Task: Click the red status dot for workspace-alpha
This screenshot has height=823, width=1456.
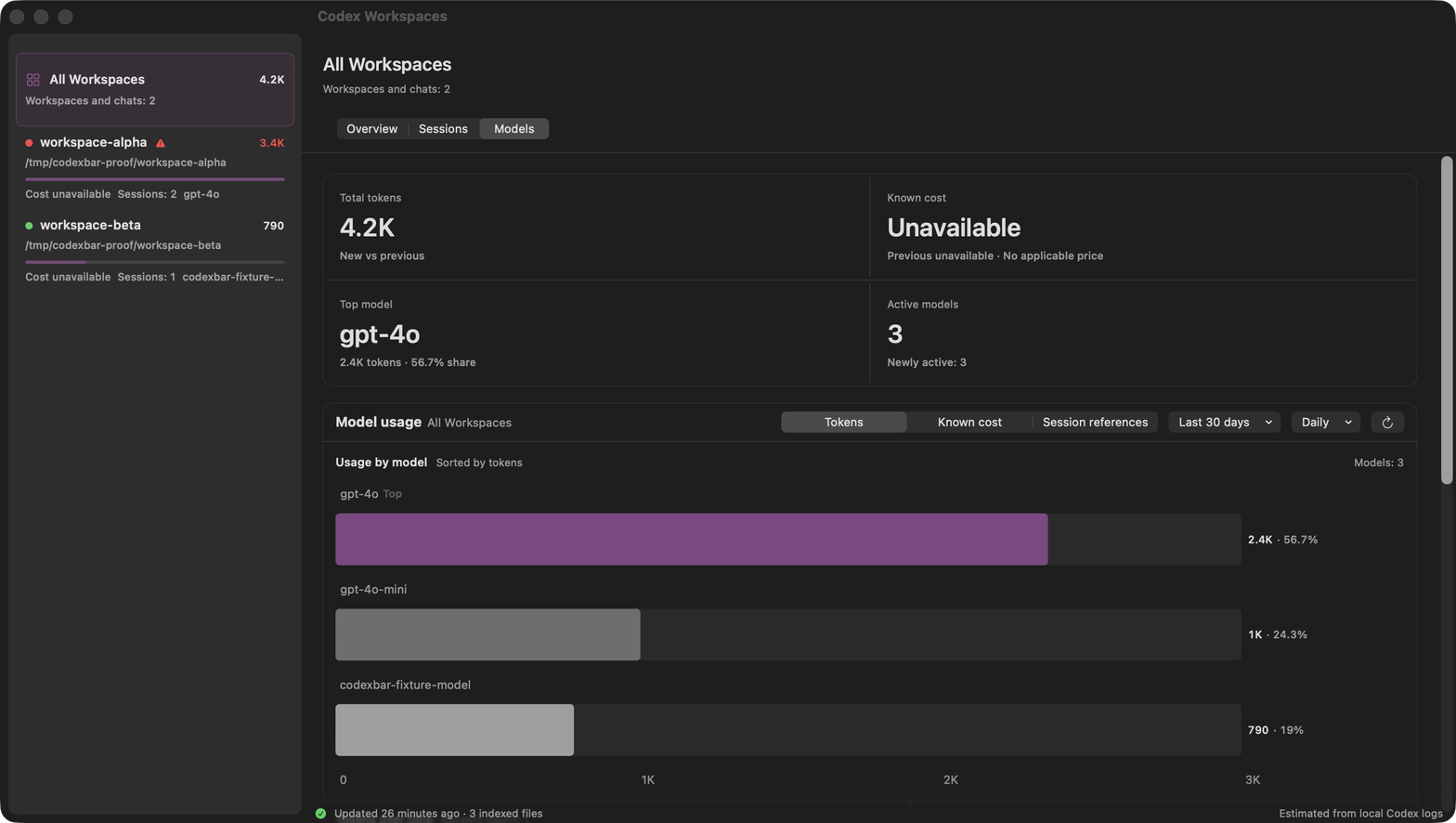Action: pos(29,143)
